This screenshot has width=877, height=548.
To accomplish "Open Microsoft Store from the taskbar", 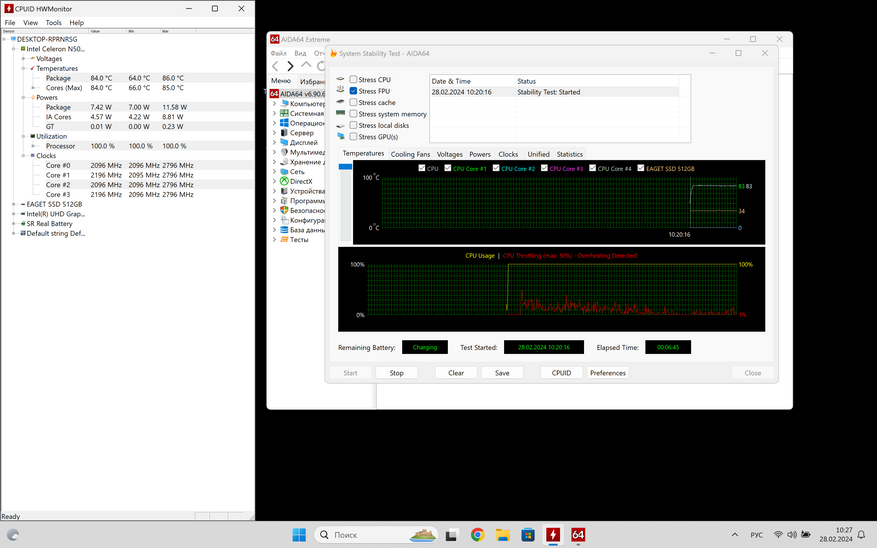I will [x=528, y=535].
